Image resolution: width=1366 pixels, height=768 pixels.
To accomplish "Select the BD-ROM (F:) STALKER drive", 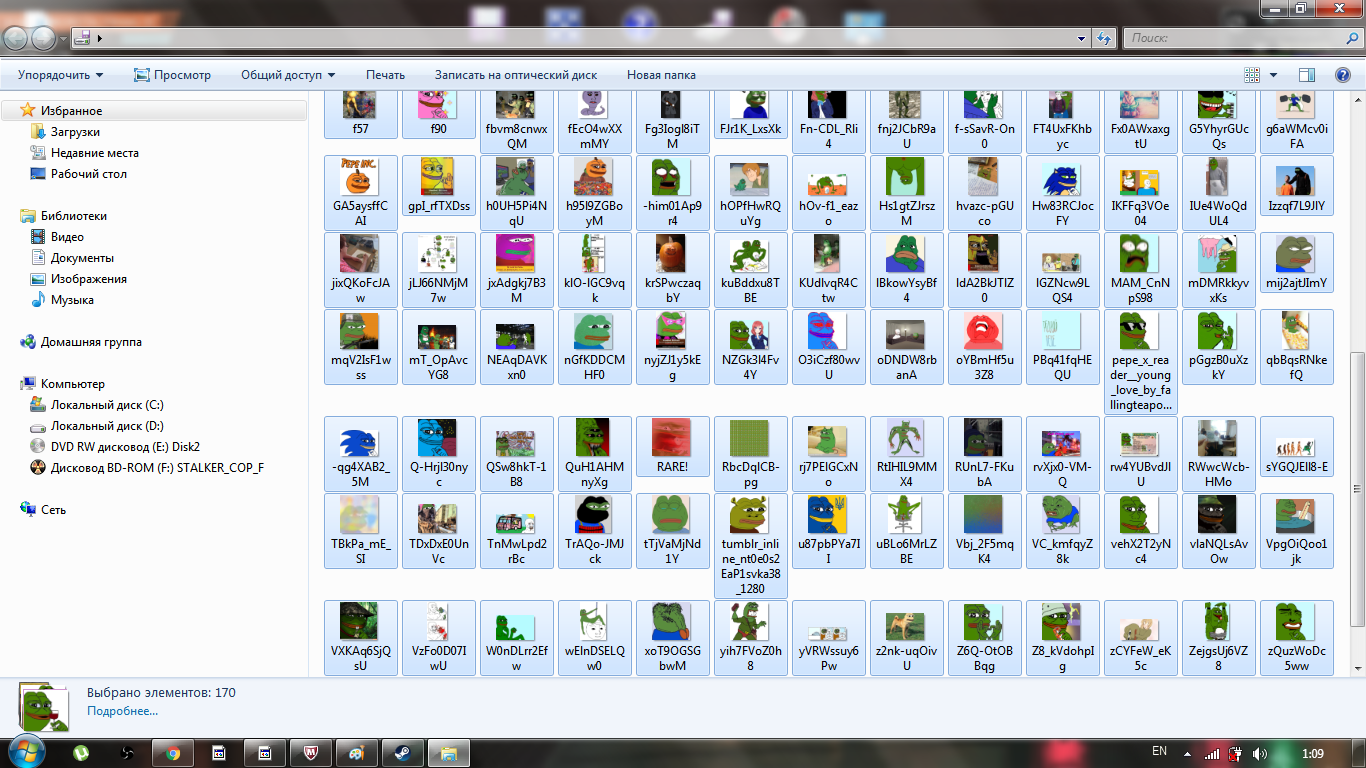I will click(157, 468).
